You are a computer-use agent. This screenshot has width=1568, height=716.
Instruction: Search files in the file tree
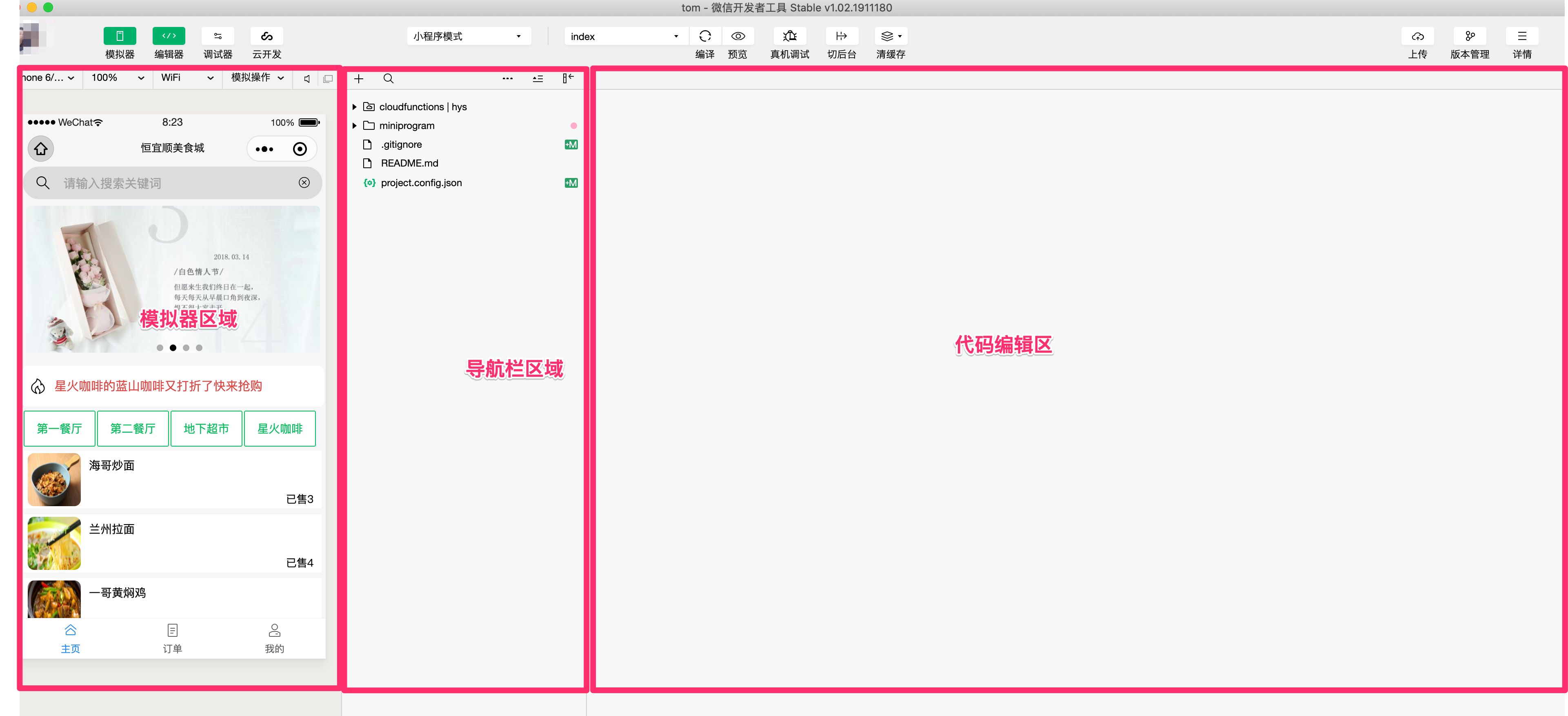[x=389, y=78]
